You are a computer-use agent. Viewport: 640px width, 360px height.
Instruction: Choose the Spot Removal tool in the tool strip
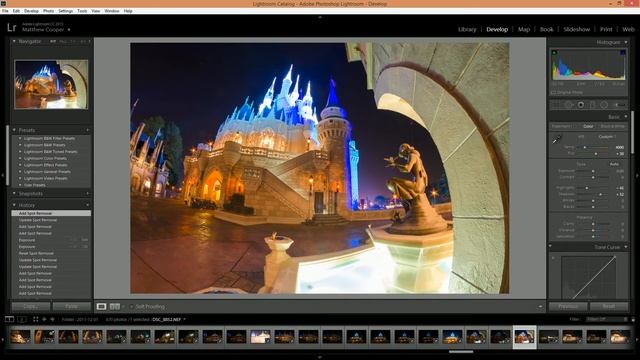click(x=569, y=105)
